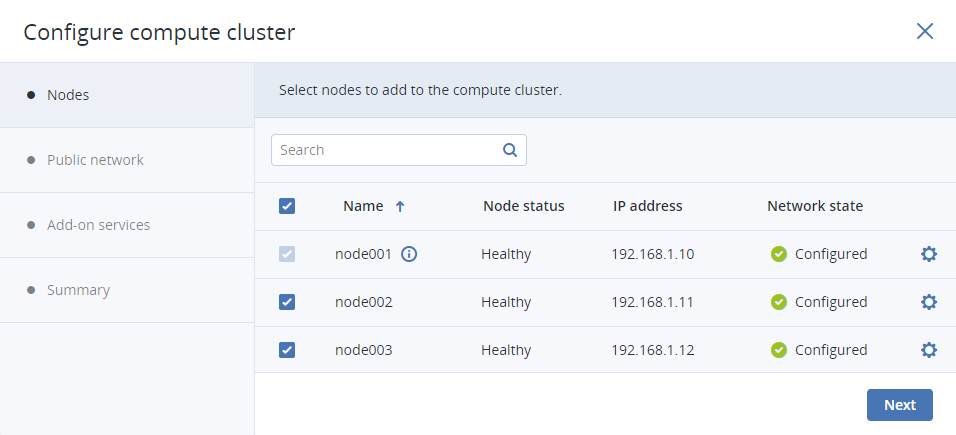956x435 pixels.
Task: Click green Configured status icon for node002
Action: [779, 302]
